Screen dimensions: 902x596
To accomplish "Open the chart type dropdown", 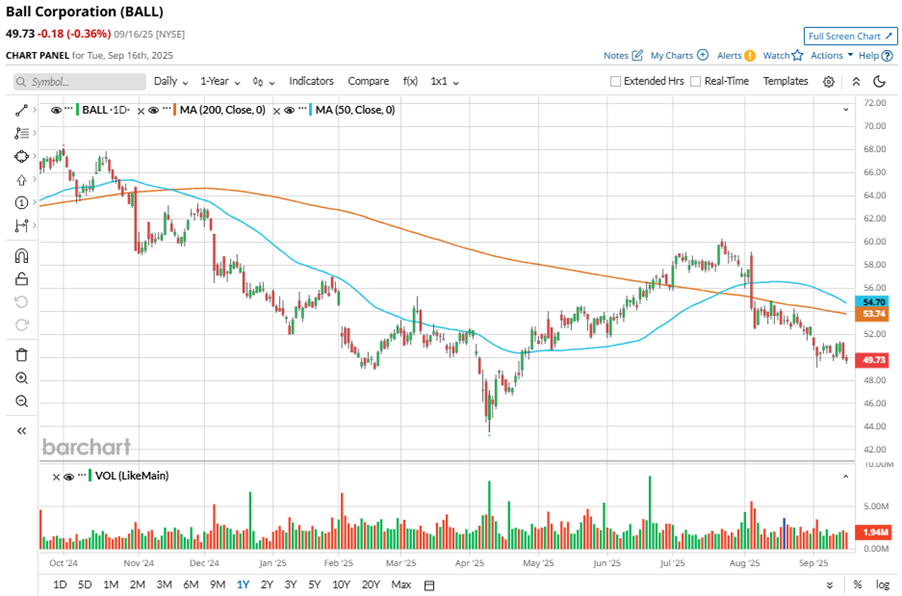I will [263, 82].
